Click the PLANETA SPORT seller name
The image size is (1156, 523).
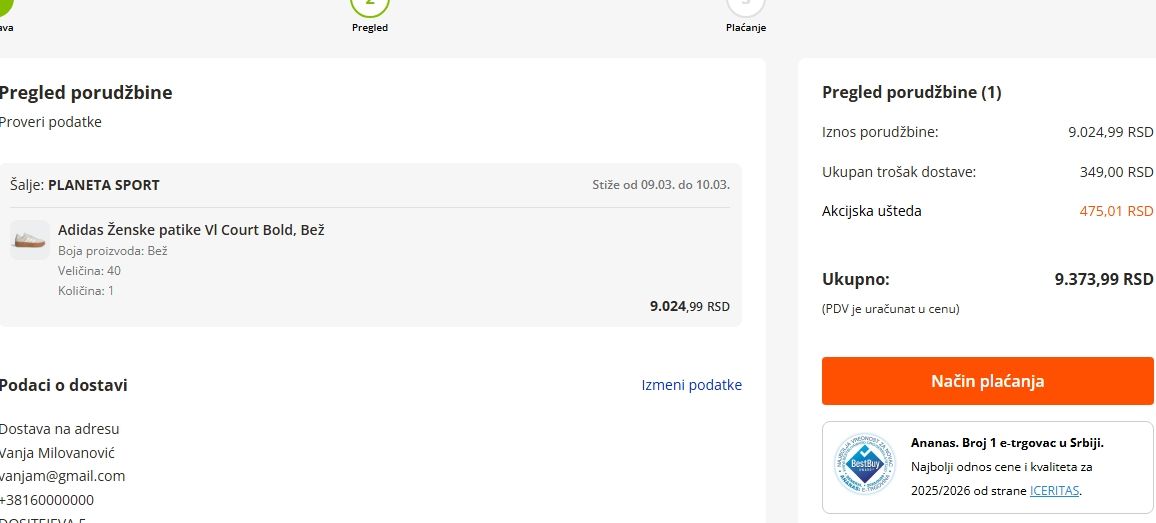pyautogui.click(x=104, y=185)
